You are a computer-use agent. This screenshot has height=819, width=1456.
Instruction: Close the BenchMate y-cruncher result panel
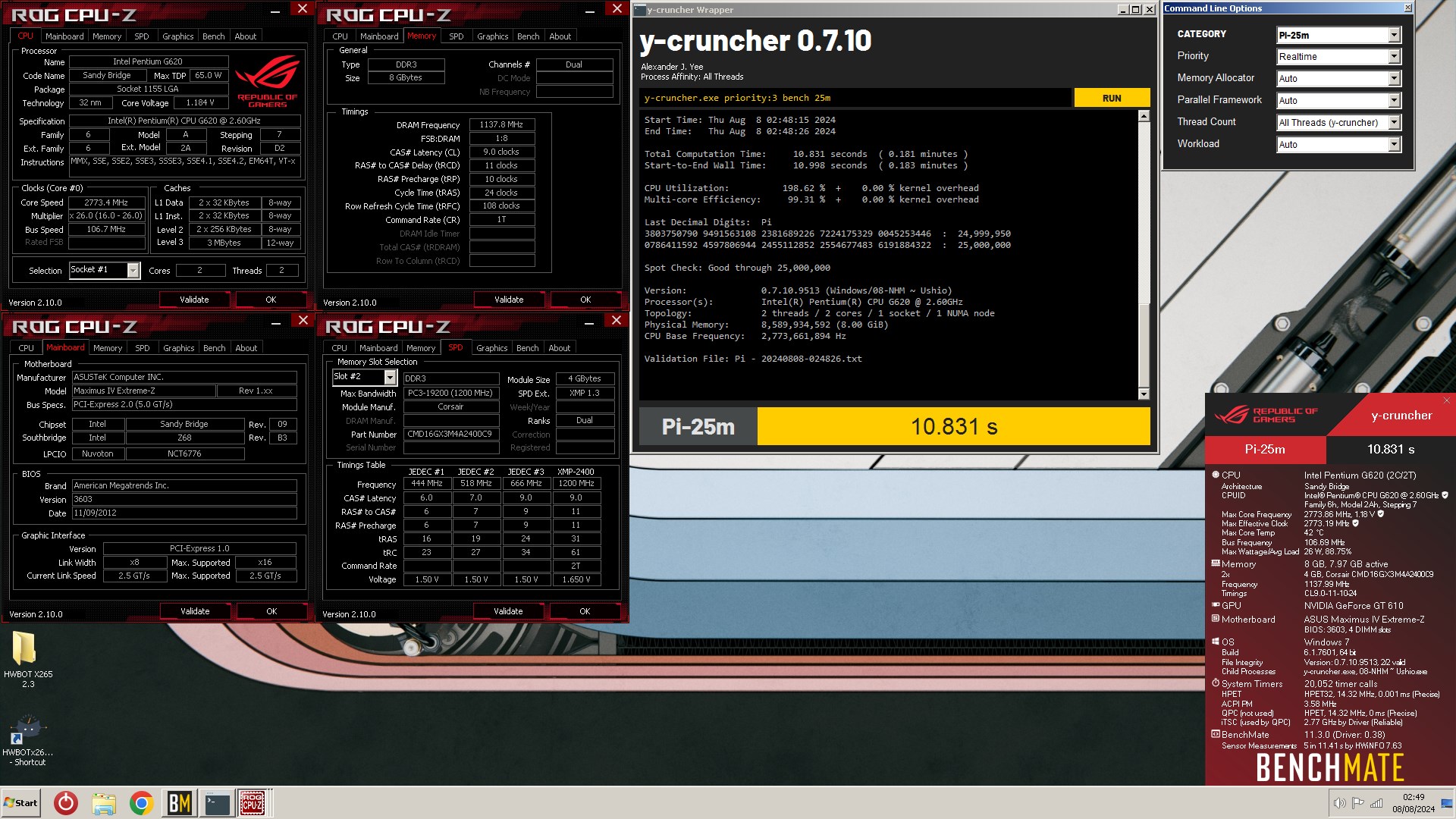point(1446,400)
